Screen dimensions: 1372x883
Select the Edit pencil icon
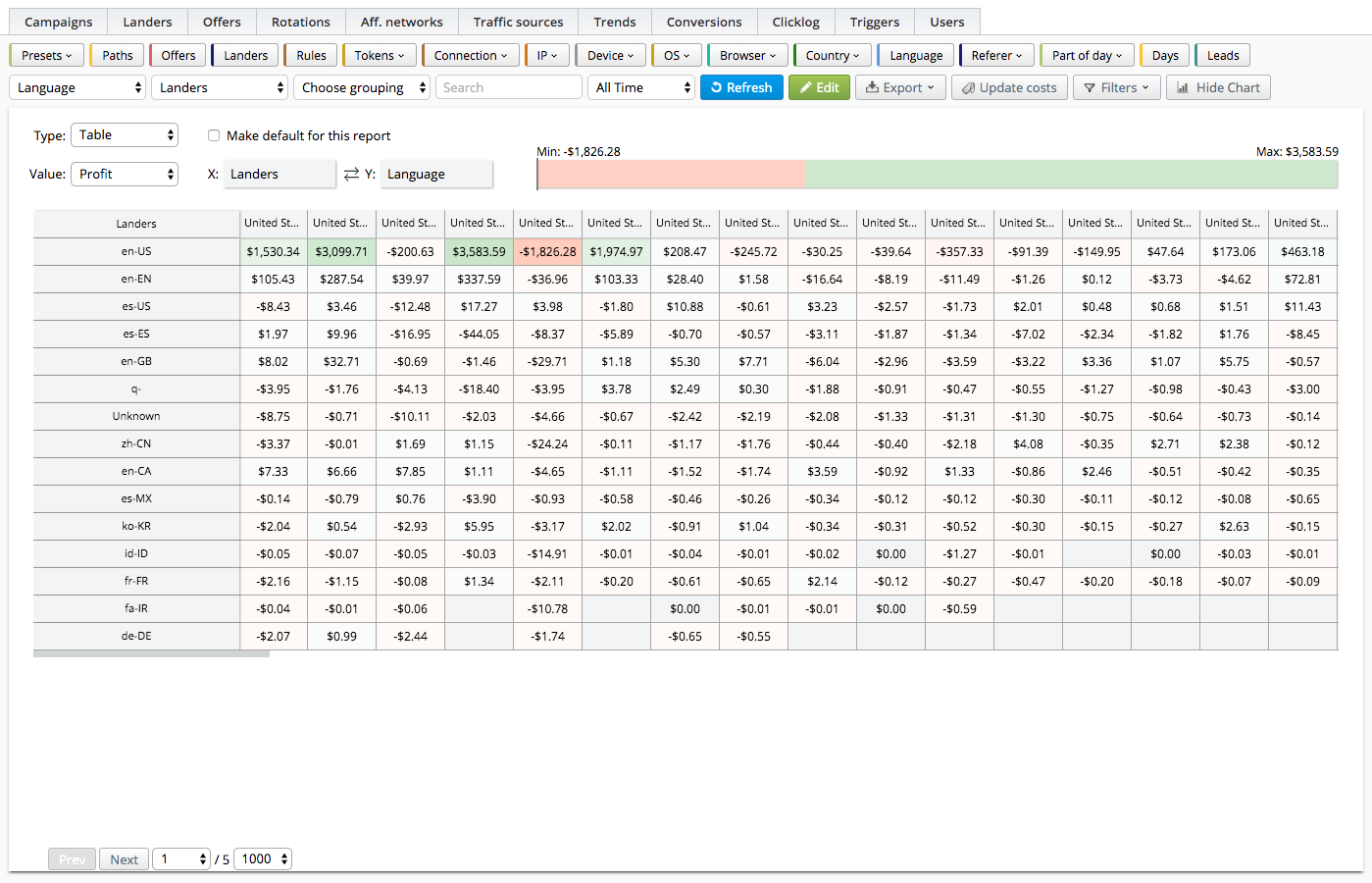(x=804, y=87)
